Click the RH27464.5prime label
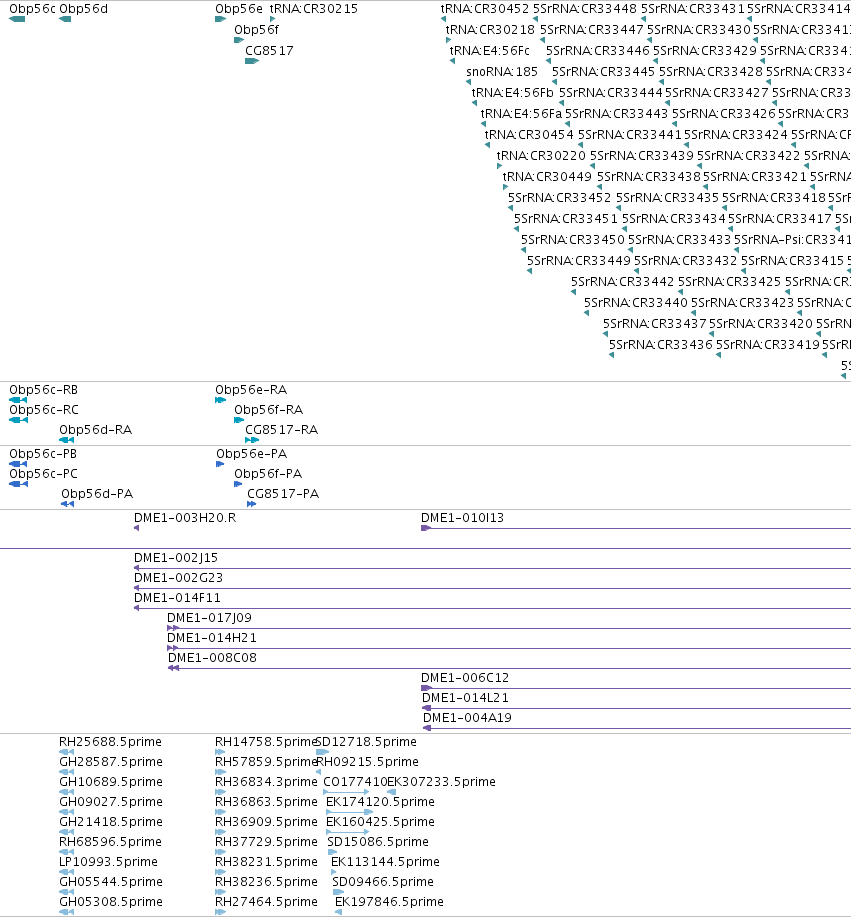 pos(267,902)
